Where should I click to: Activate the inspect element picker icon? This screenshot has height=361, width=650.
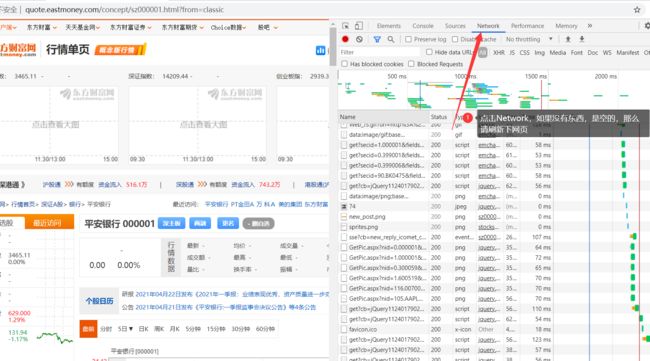pos(345,26)
